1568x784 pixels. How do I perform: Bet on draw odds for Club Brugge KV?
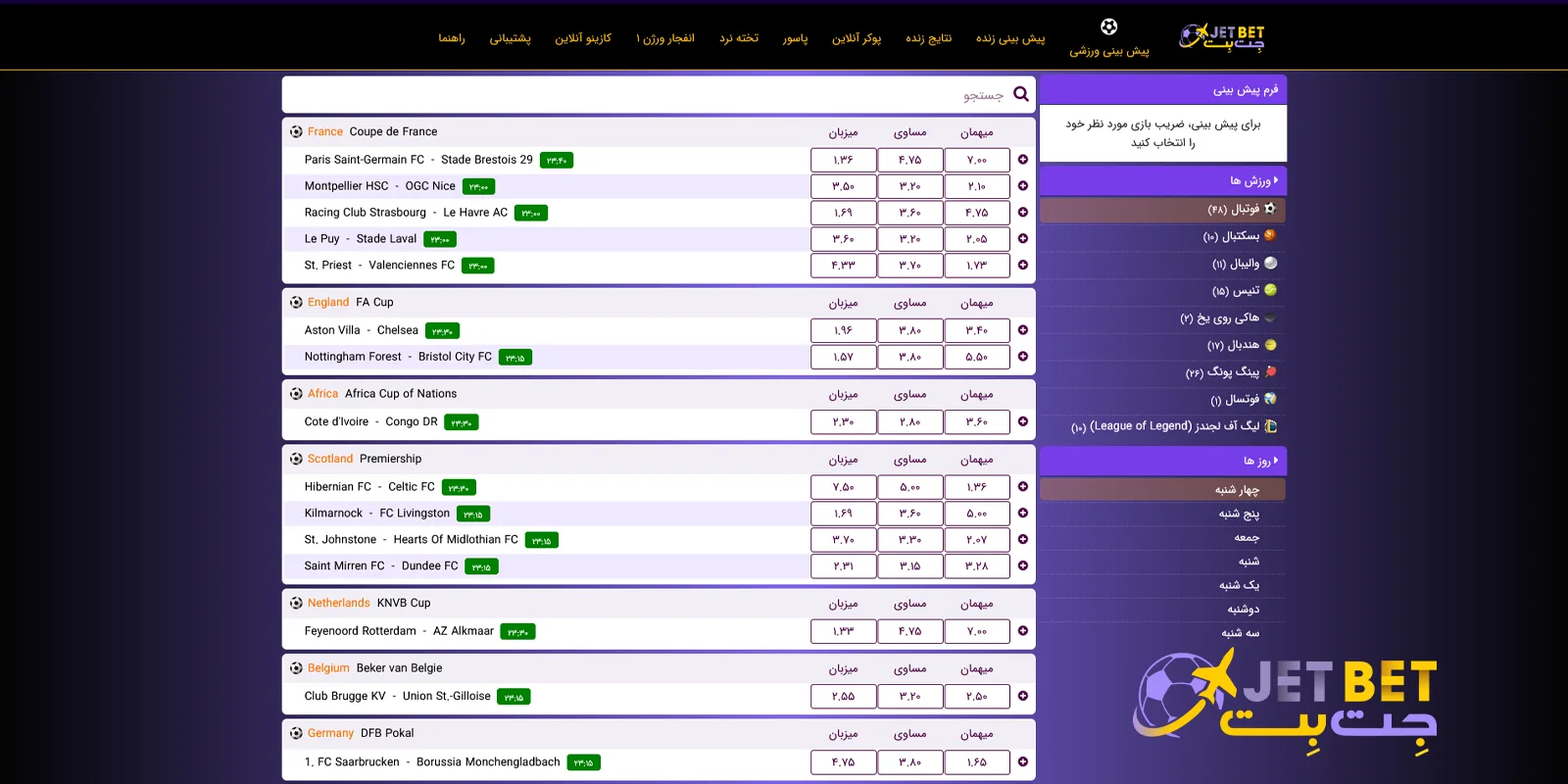coord(910,697)
